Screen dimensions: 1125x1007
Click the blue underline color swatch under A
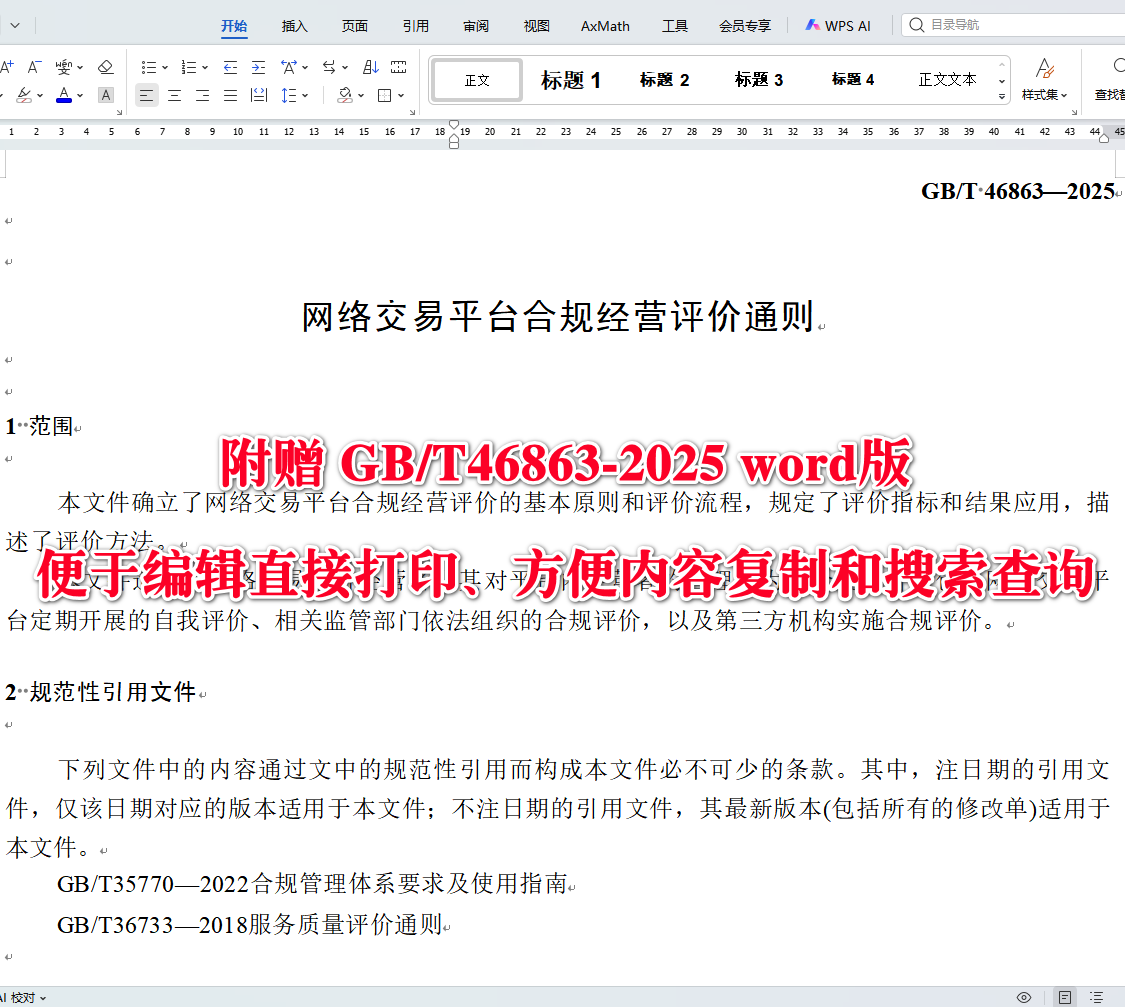(x=64, y=100)
